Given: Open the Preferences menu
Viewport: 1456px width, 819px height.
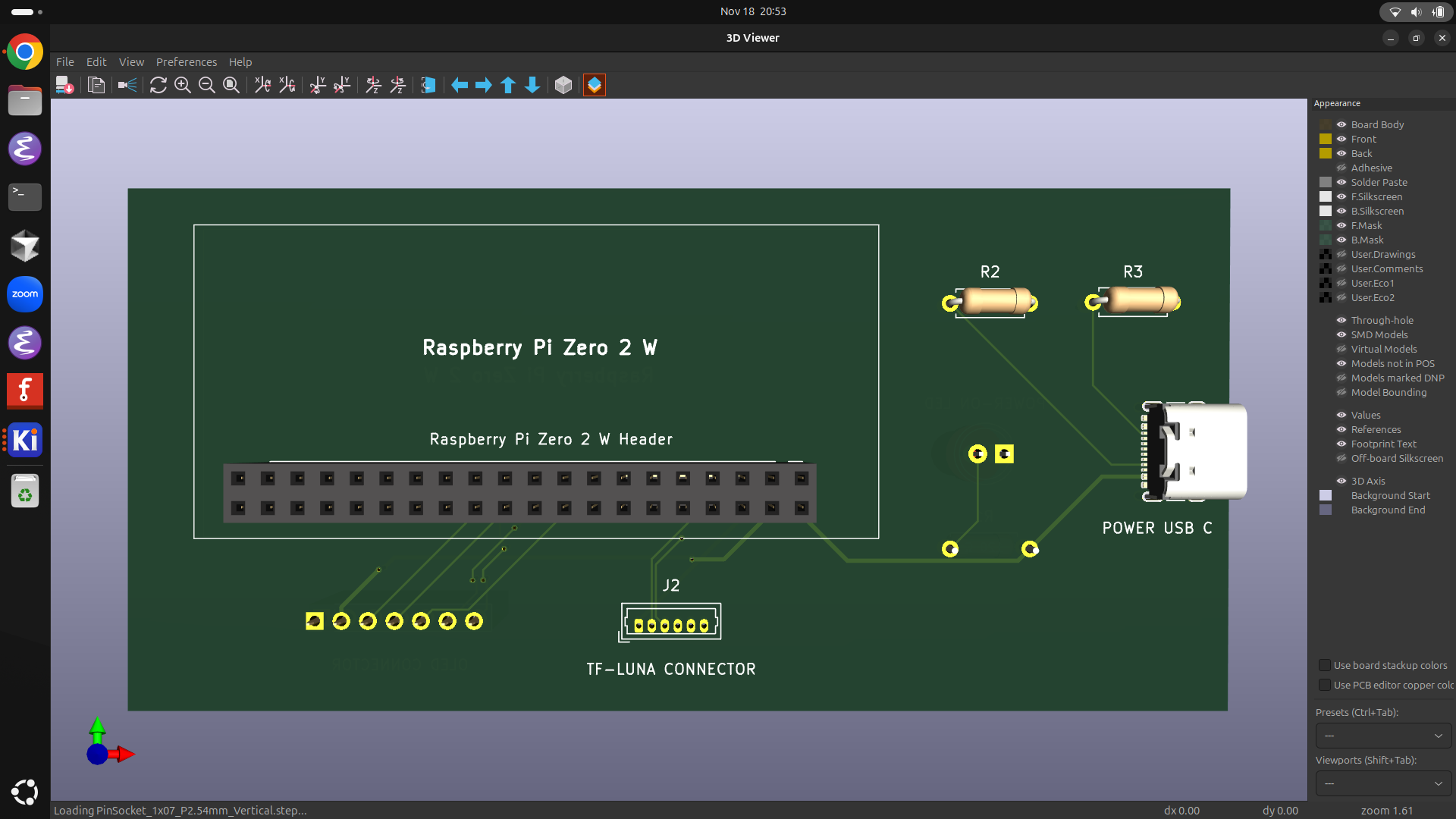Looking at the screenshot, I should 186,62.
